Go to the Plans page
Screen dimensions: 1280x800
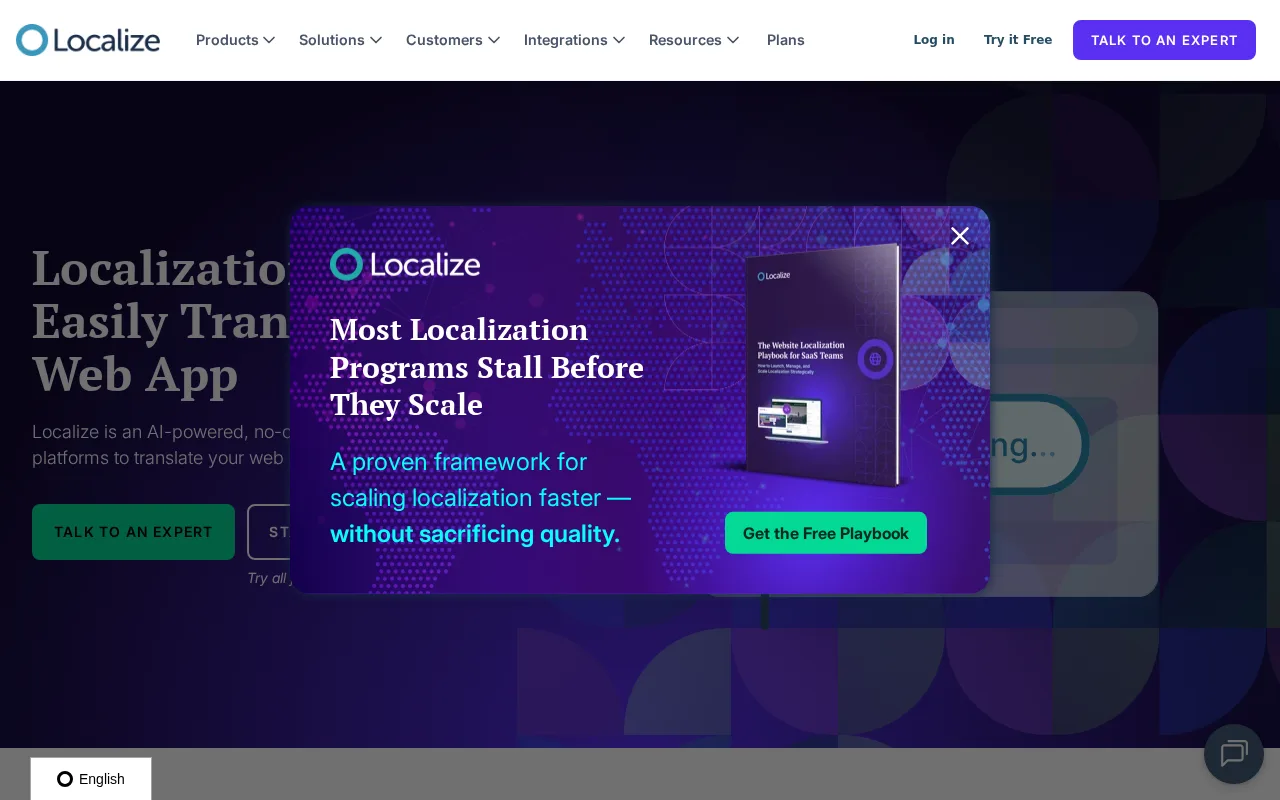click(786, 40)
